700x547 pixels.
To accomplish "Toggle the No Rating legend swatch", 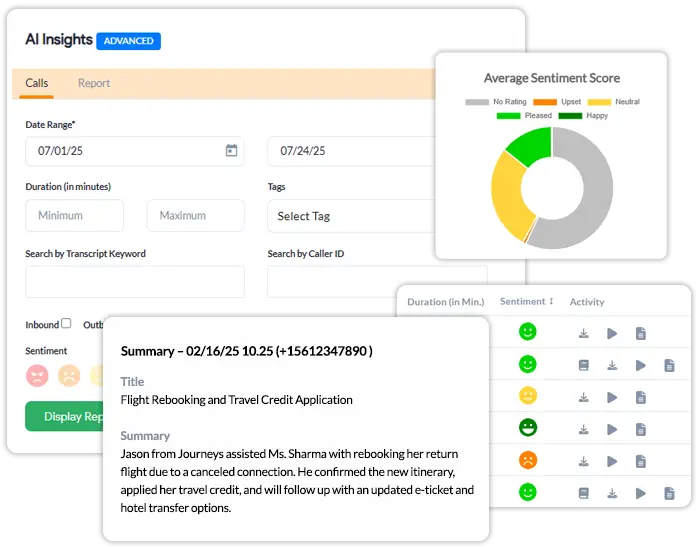I will tap(477, 102).
